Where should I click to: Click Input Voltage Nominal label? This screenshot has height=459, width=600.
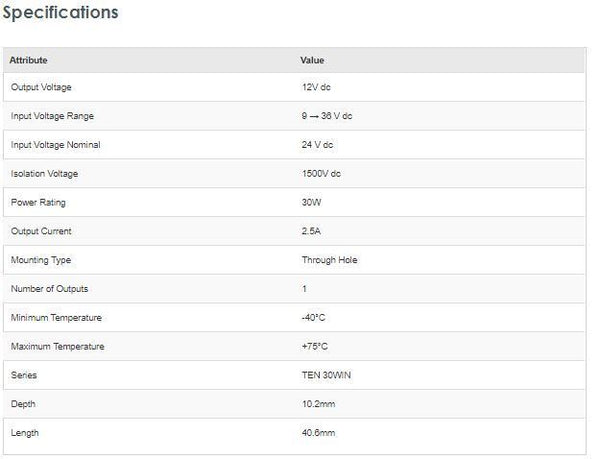pyautogui.click(x=55, y=145)
